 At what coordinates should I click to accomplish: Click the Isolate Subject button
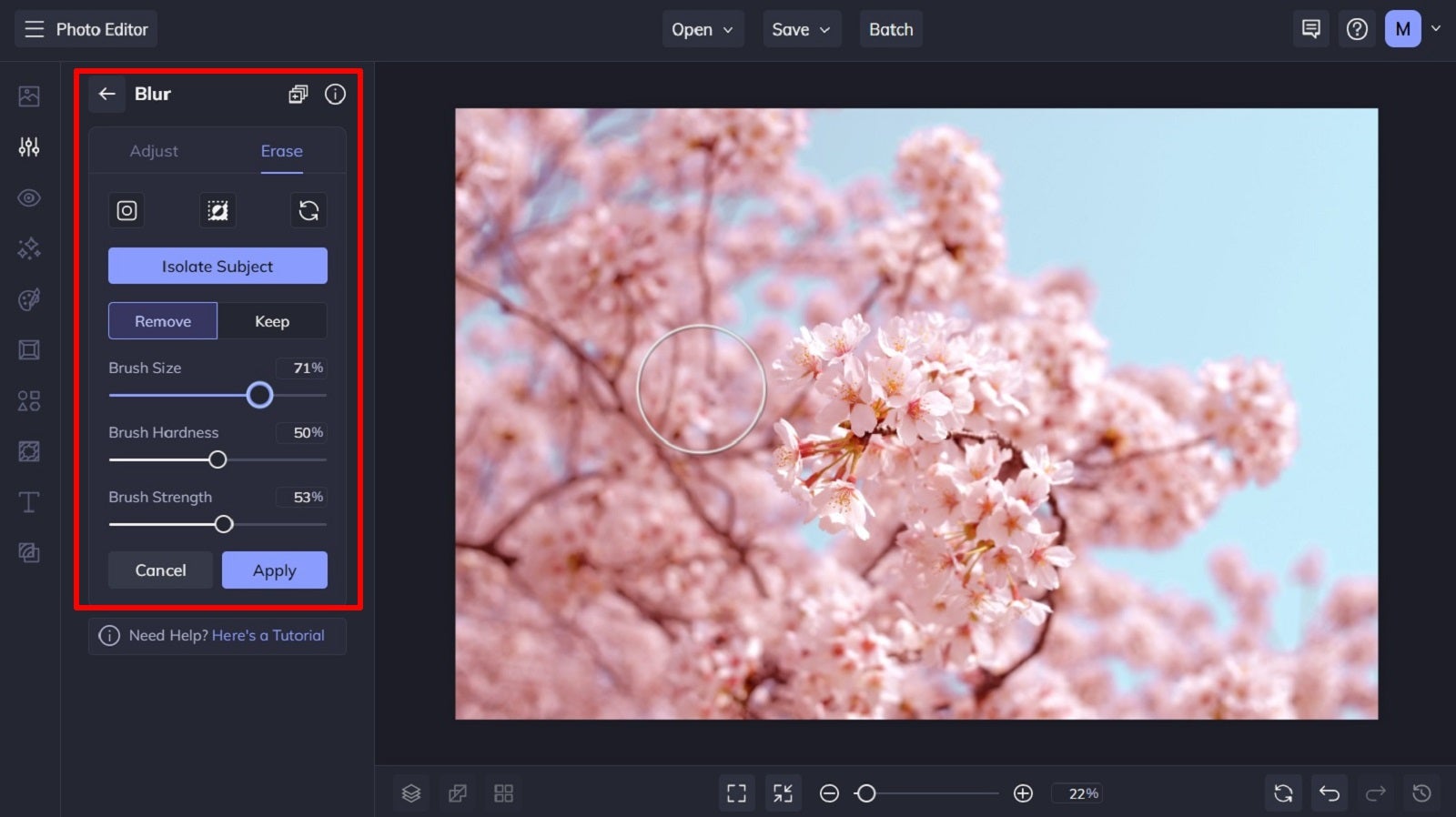coord(217,266)
